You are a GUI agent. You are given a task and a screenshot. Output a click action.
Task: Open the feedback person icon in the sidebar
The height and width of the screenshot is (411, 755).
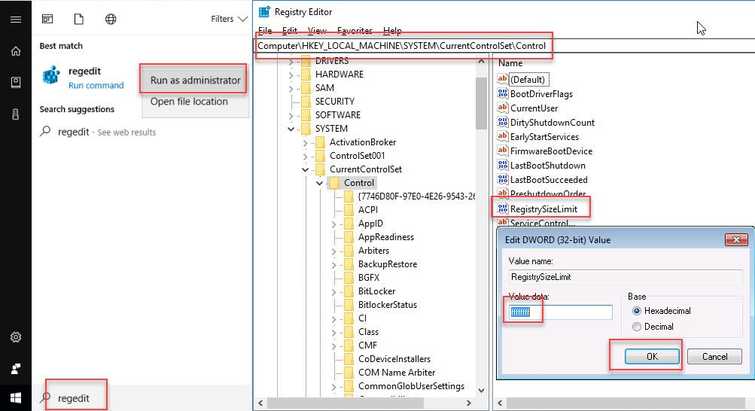click(x=15, y=368)
